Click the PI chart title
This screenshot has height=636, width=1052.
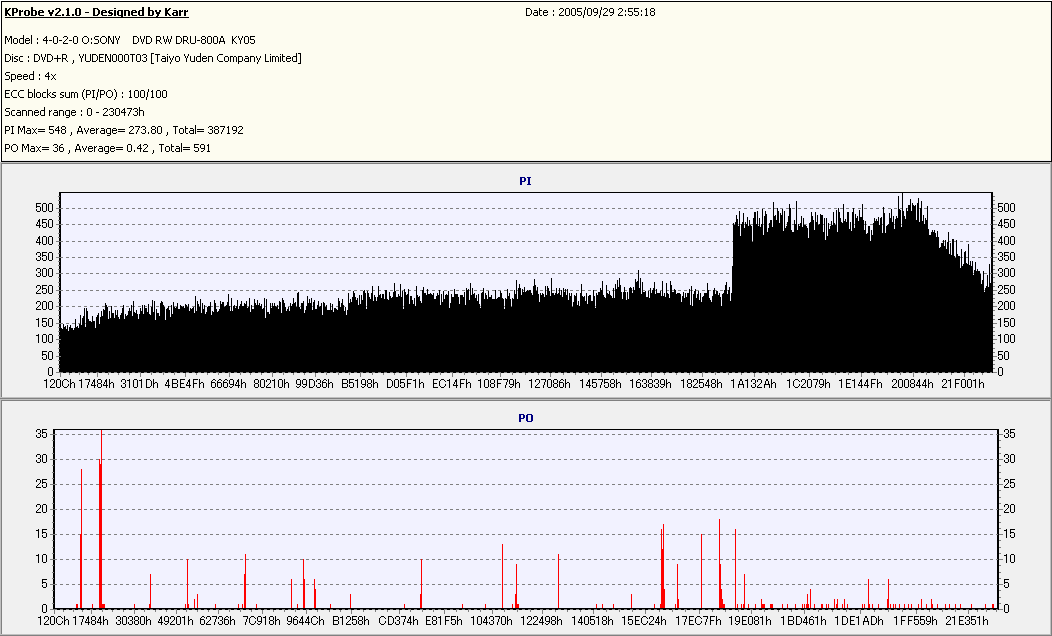[525, 181]
